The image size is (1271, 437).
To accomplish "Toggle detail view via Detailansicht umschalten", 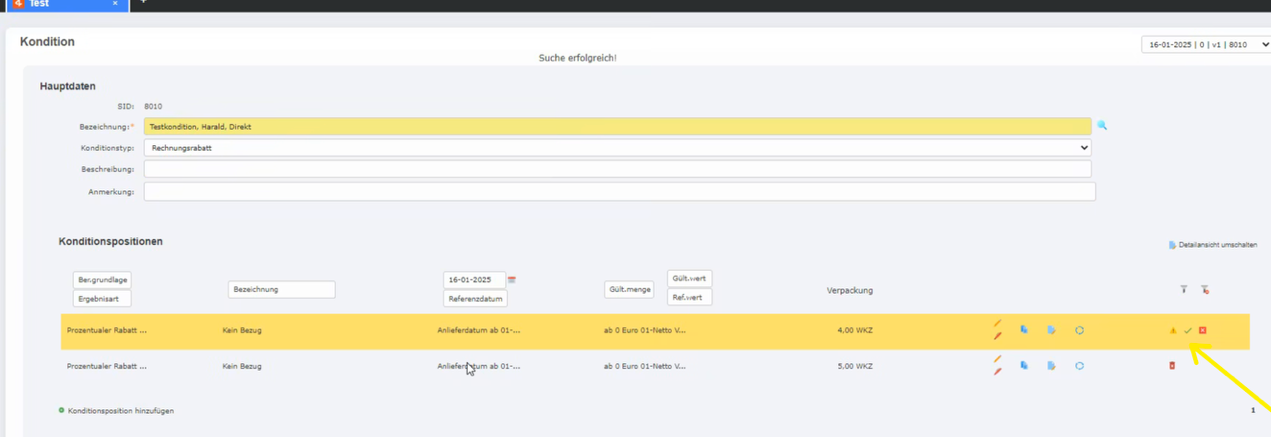I will [1213, 245].
